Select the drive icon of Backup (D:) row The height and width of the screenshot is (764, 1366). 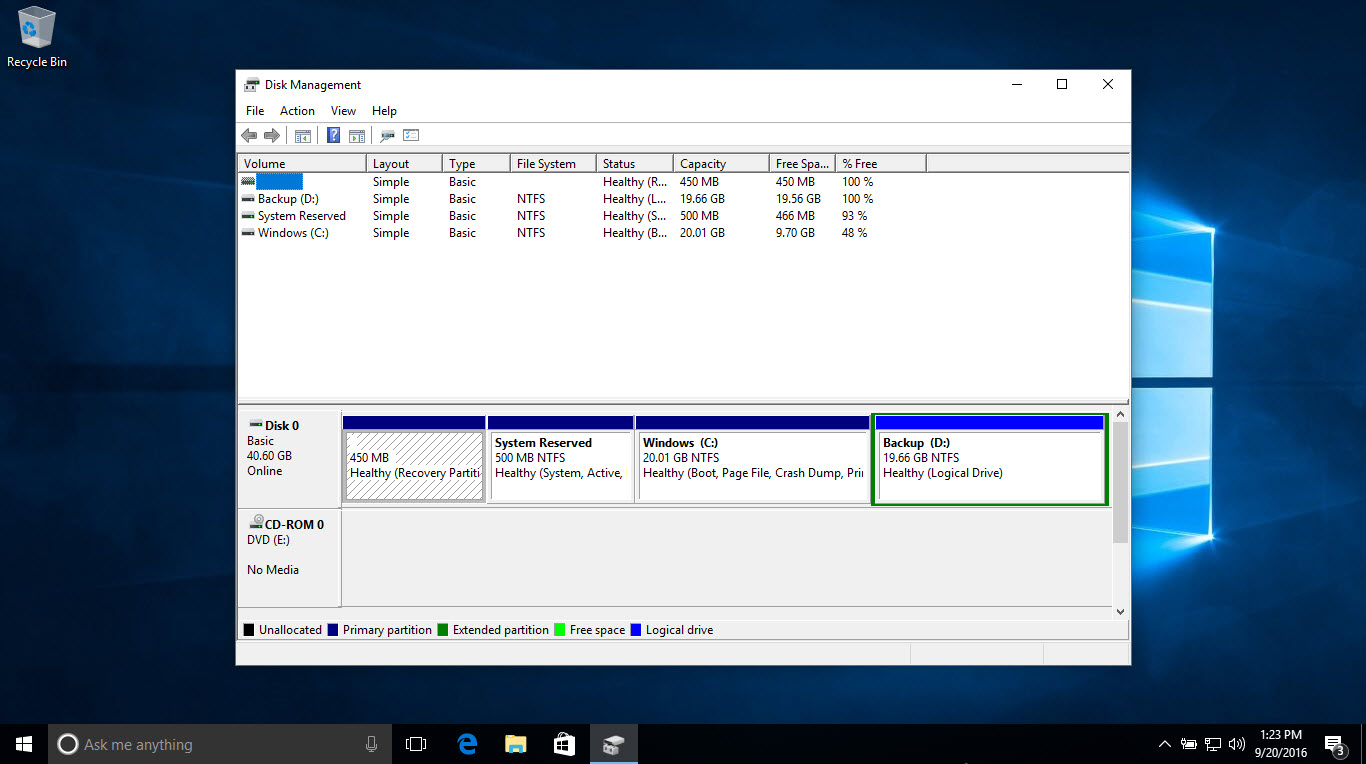point(248,199)
